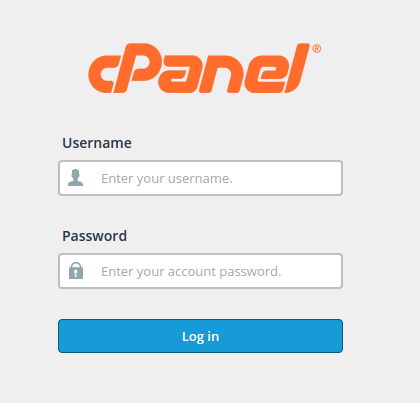This screenshot has height=403, width=420.
Task: Click the padlock icon in Password field
Action: click(x=76, y=270)
